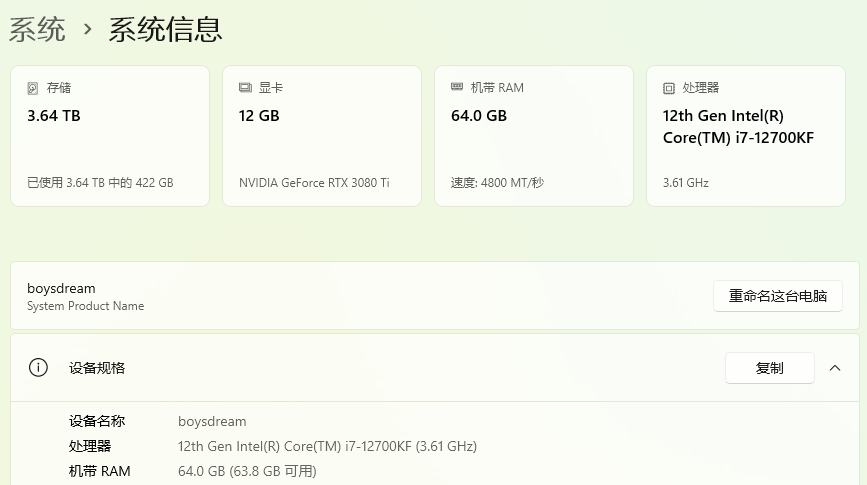Open the 64.0 GB RAM tile
Screen dimensions: 867x485
534,136
